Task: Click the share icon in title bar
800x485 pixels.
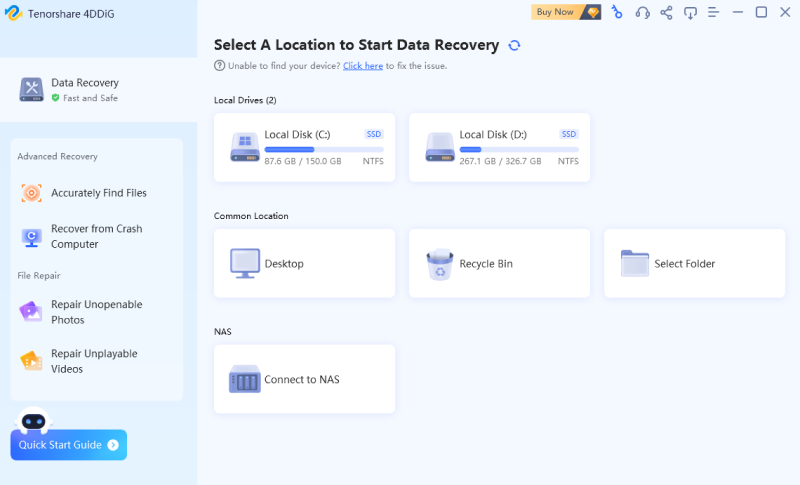Action: 666,12
